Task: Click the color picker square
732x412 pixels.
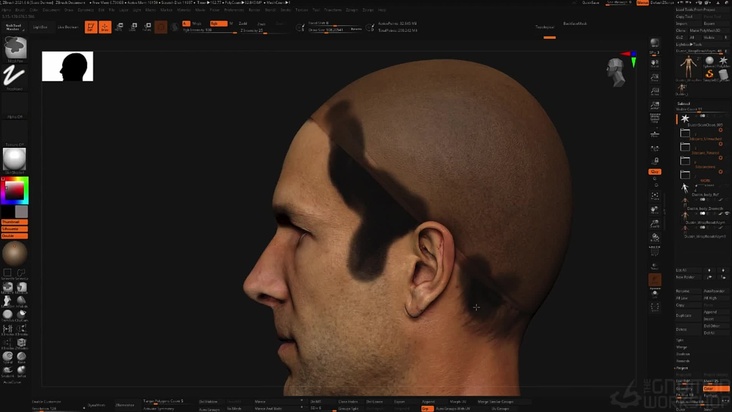Action: [15, 189]
